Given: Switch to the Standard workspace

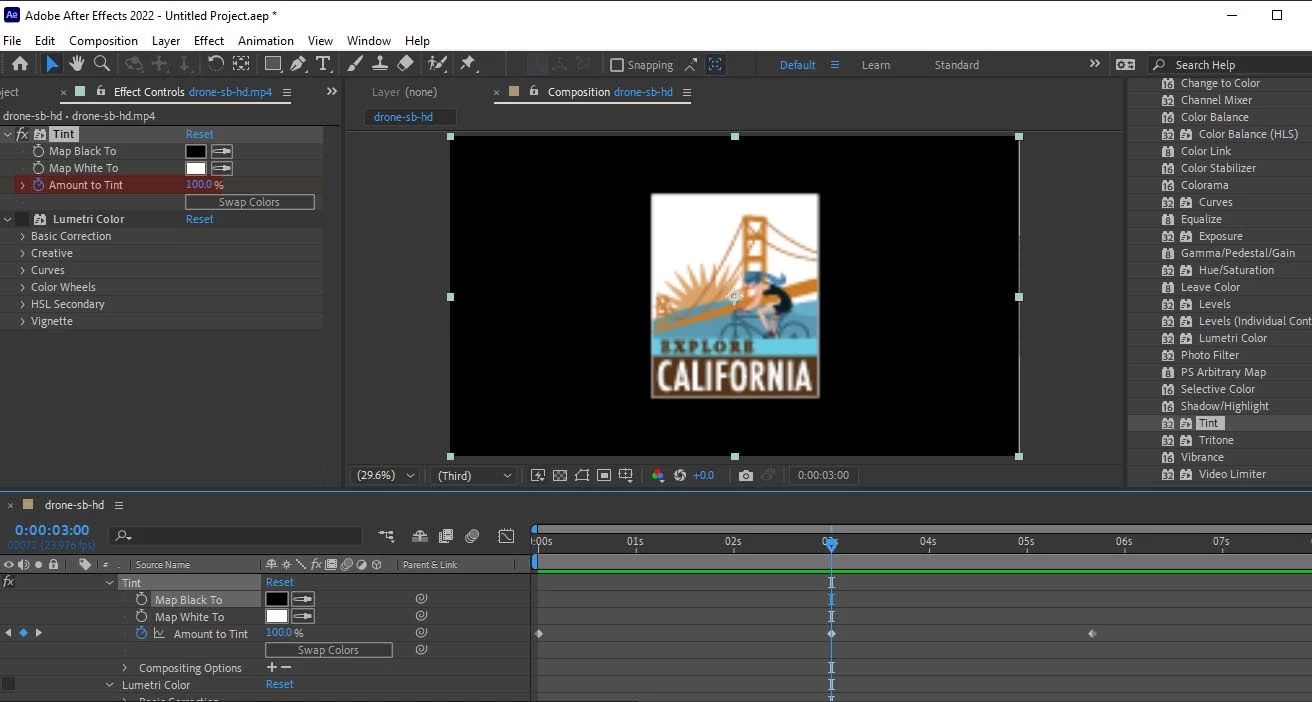Looking at the screenshot, I should tap(957, 65).
